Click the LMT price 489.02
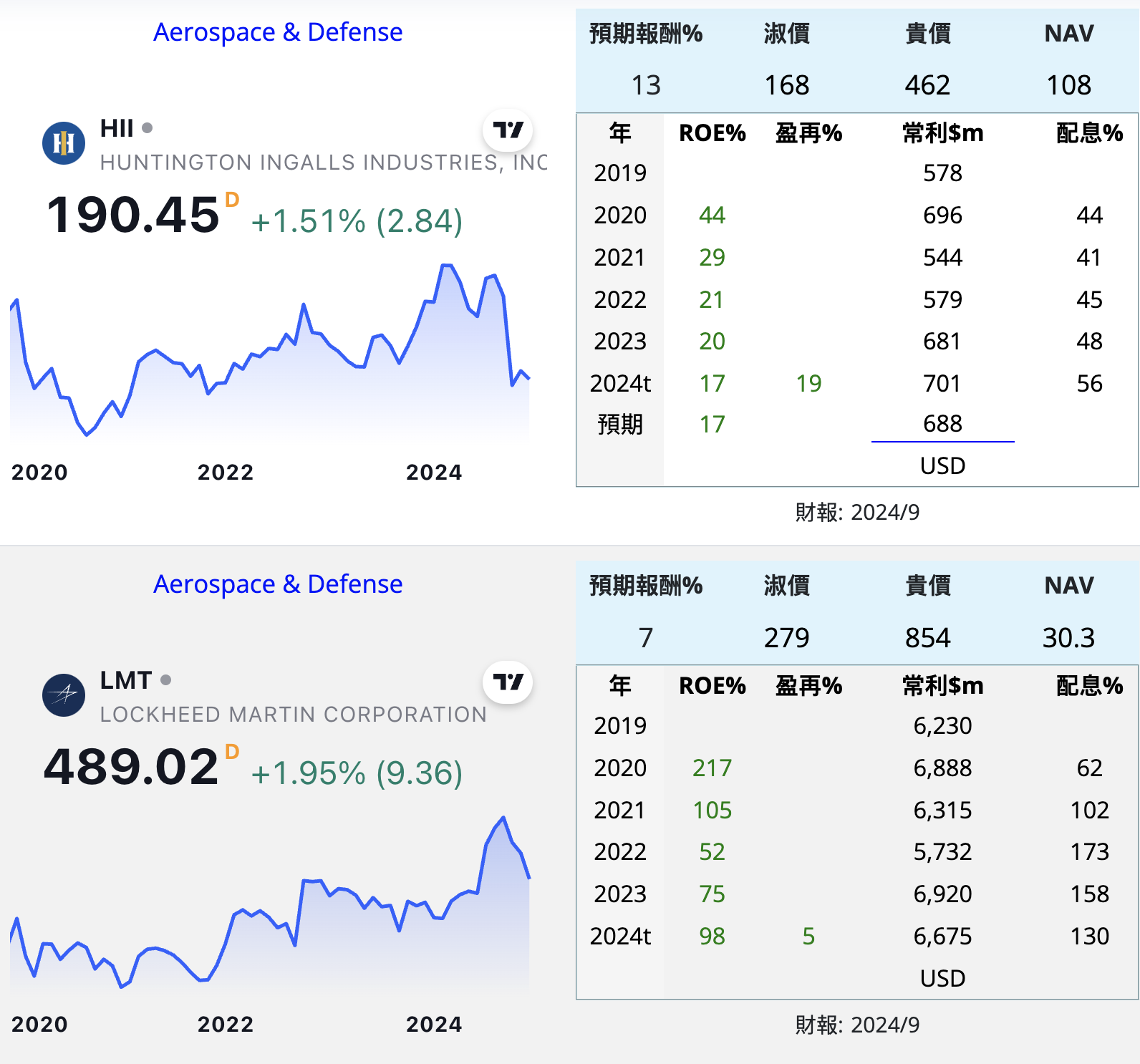 click(x=131, y=767)
